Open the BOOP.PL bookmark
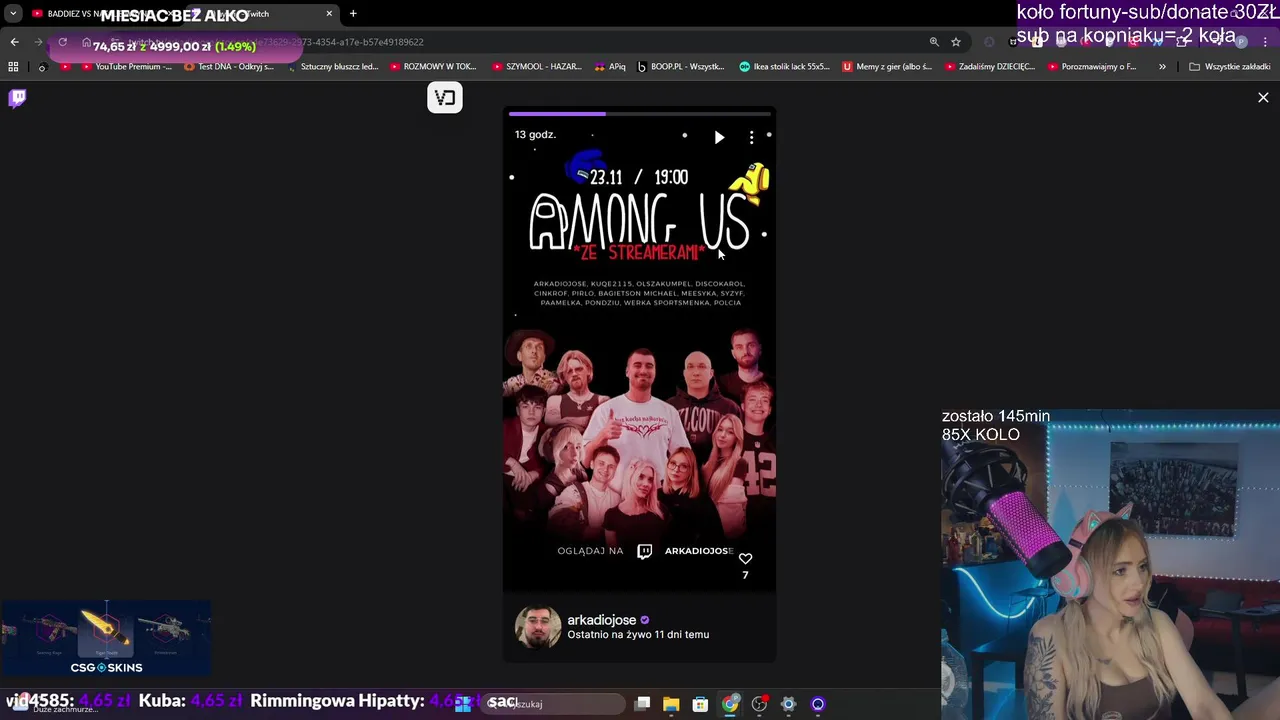This screenshot has width=1280, height=720. [x=681, y=67]
